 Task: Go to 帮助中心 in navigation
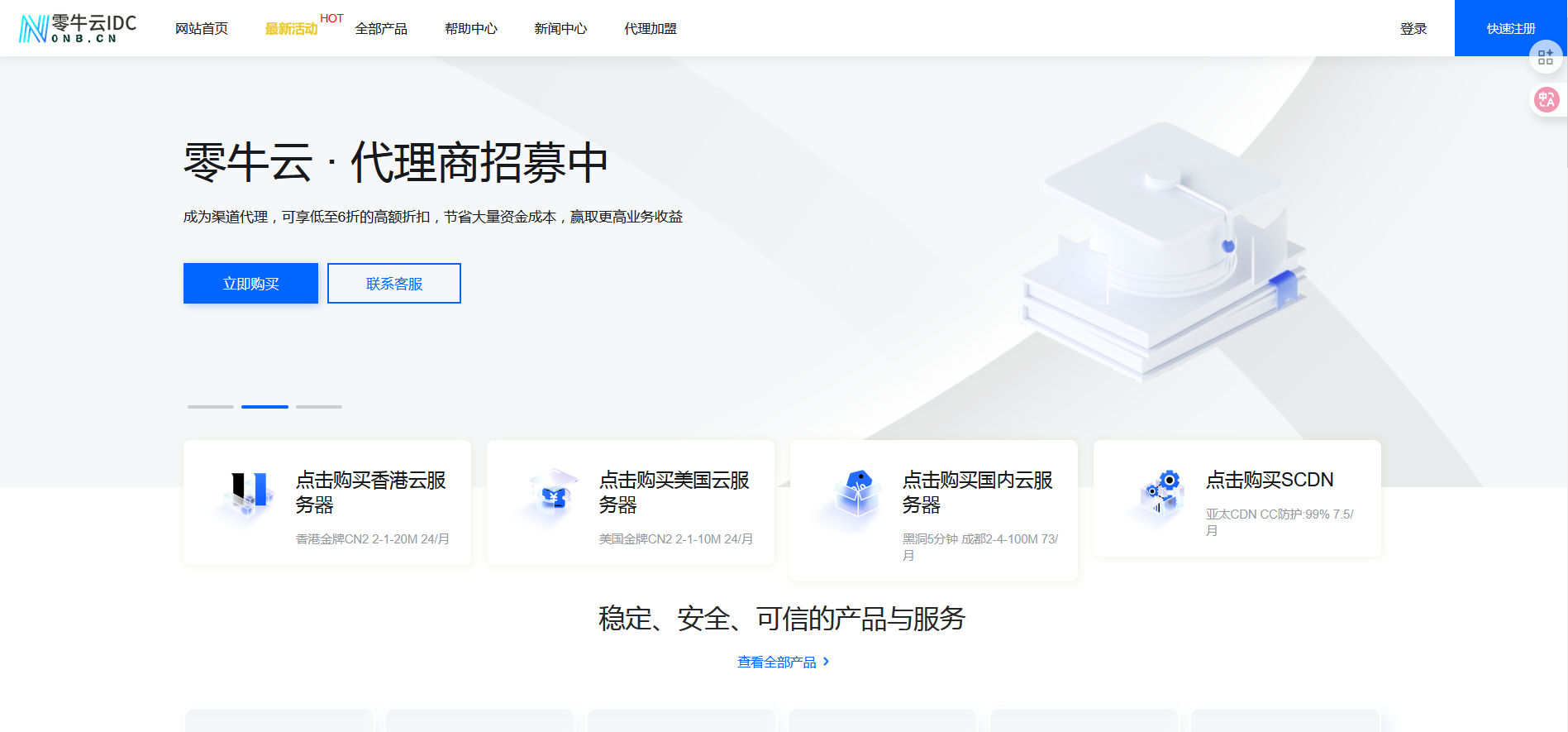coord(471,29)
